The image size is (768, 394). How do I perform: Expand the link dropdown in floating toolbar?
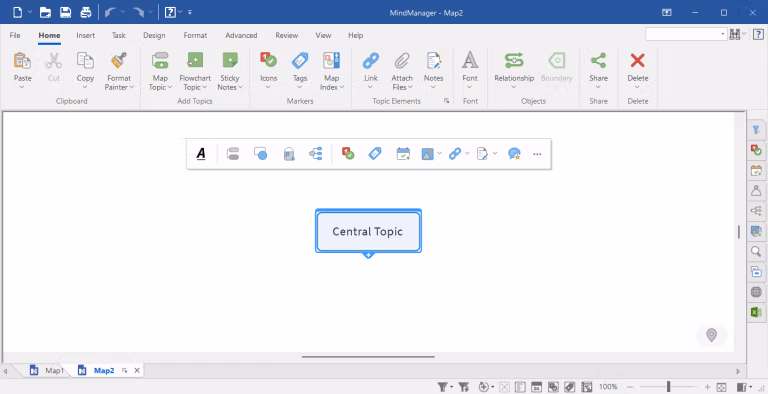pos(467,153)
